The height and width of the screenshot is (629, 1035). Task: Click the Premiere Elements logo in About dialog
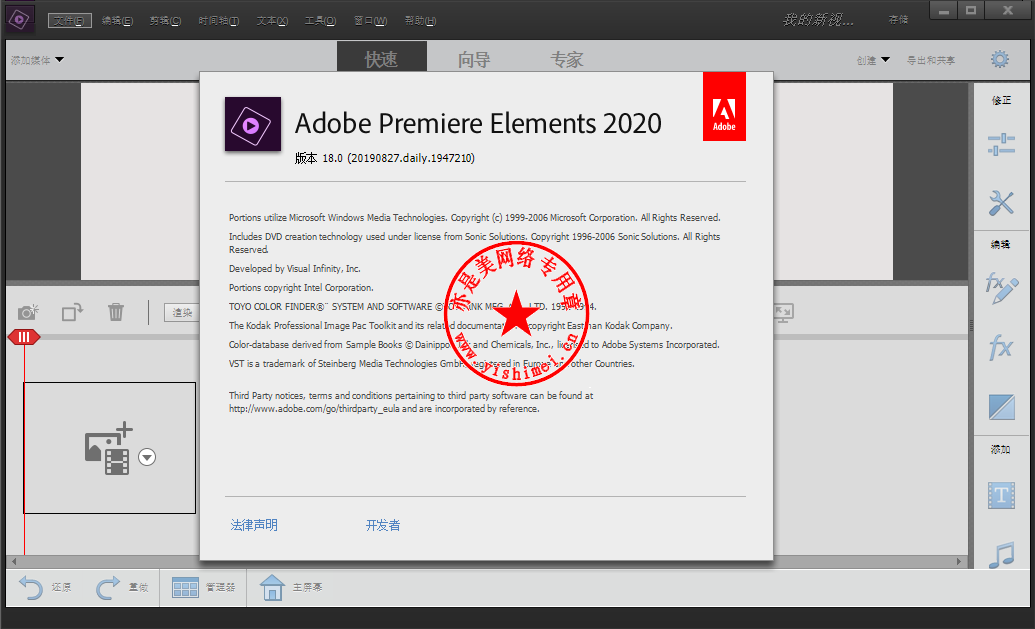click(253, 124)
